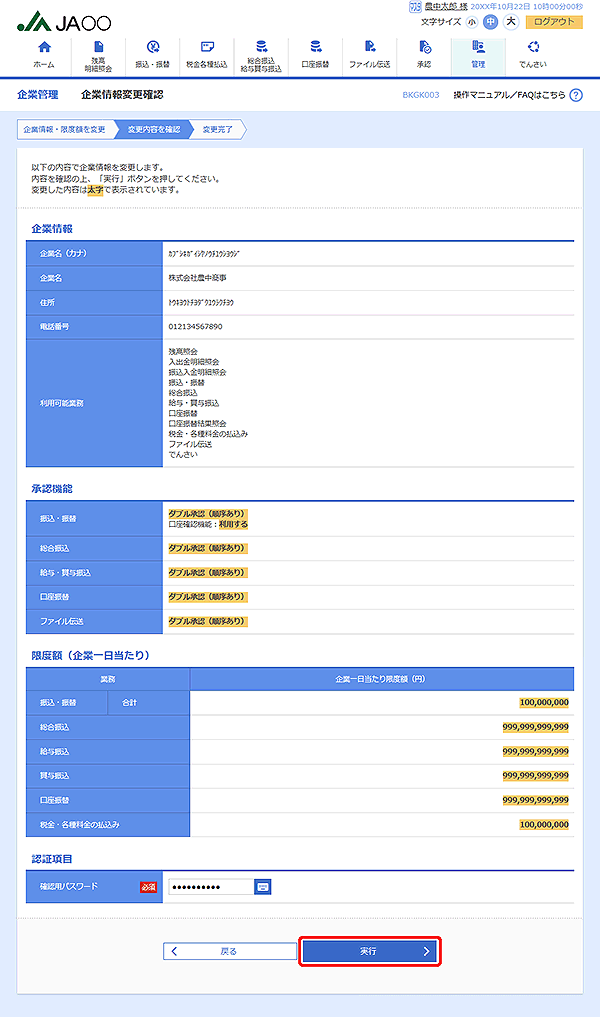Click the help question mark icon

(575, 95)
